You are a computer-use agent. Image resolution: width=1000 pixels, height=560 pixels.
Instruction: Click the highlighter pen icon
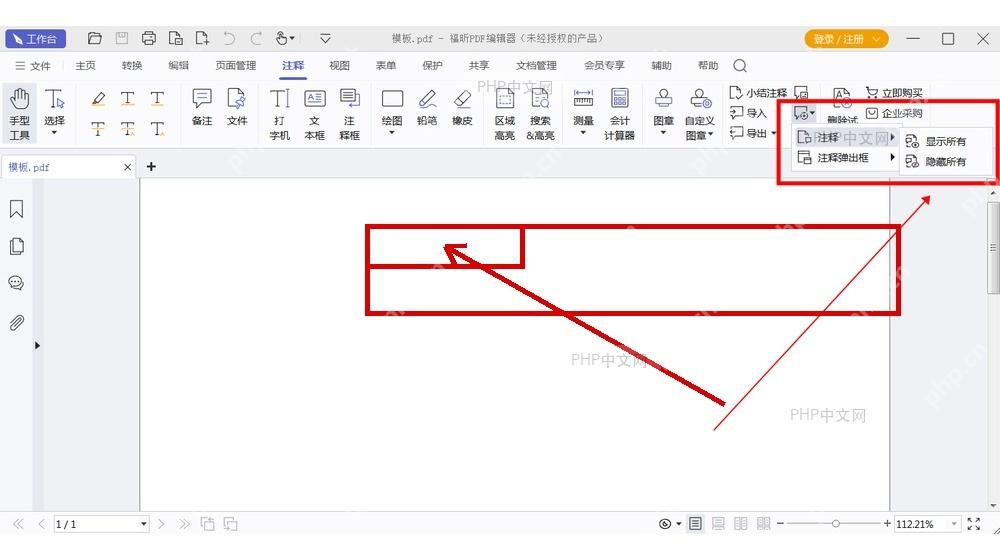98,98
